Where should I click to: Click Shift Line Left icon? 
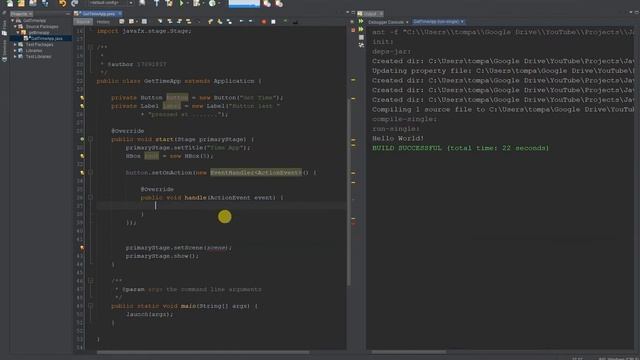[x=241, y=22]
